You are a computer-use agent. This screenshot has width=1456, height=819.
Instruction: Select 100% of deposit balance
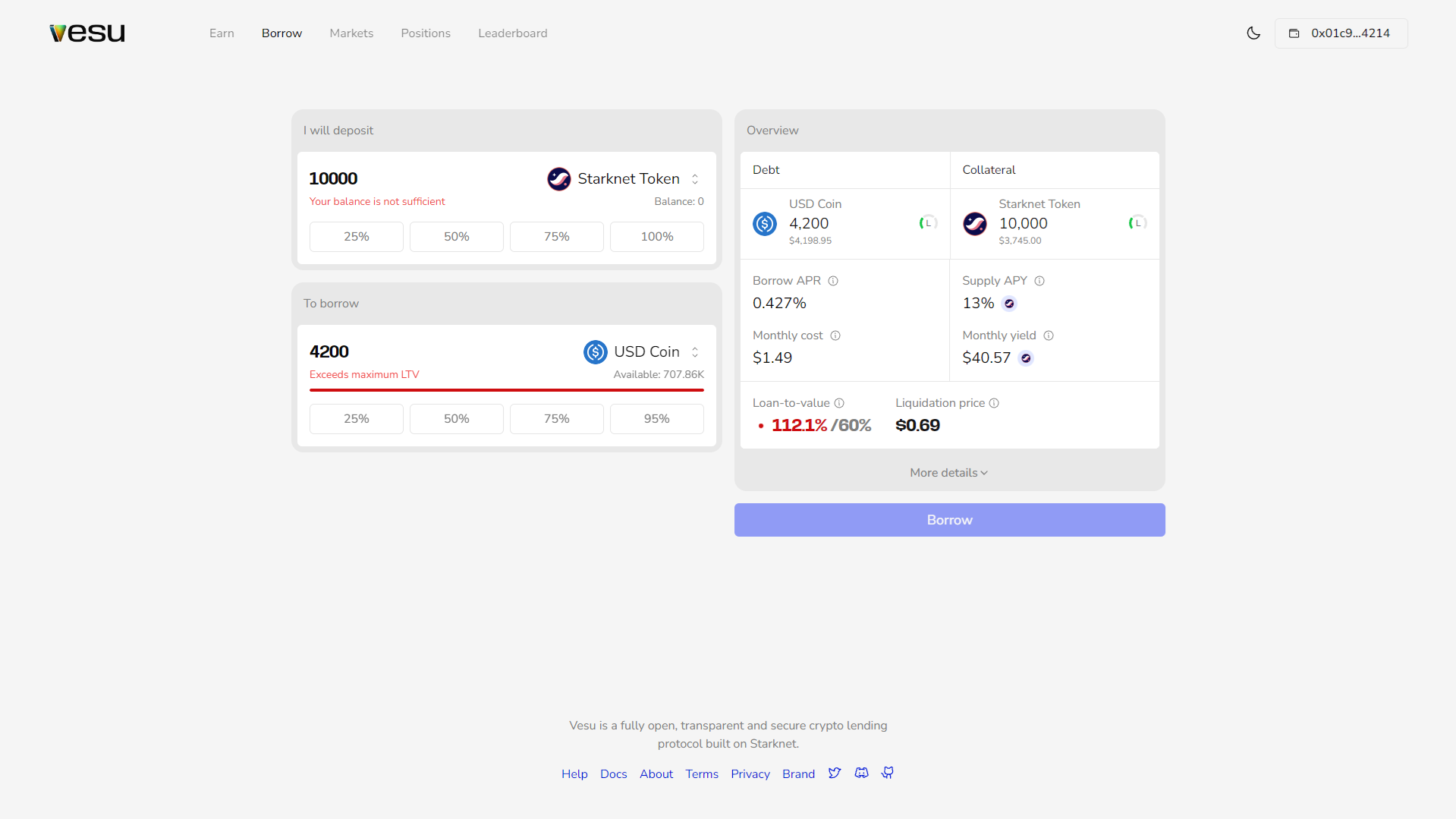(x=657, y=237)
